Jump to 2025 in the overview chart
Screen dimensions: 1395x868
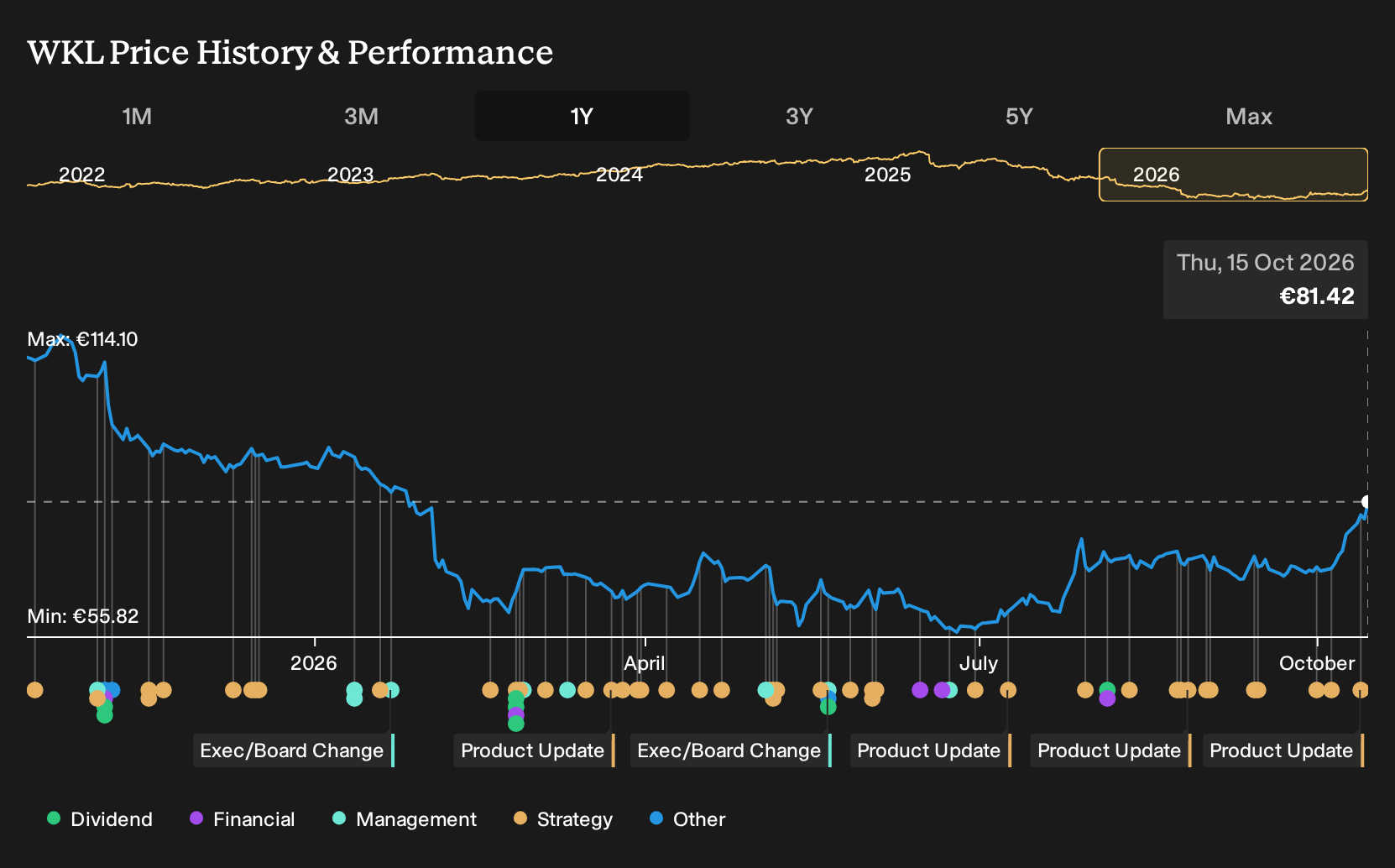tap(887, 175)
